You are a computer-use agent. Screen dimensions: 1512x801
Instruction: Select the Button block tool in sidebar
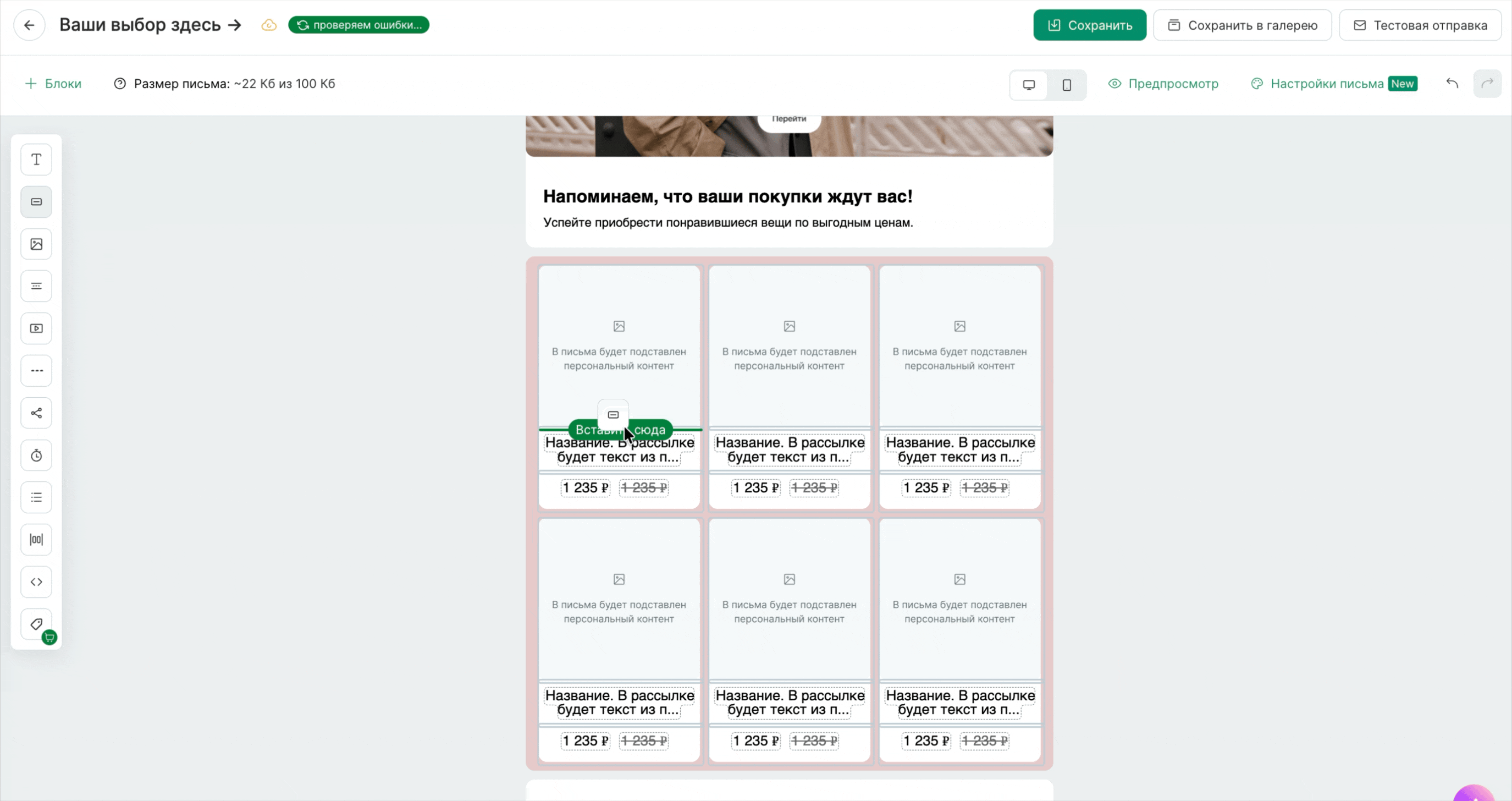pyautogui.click(x=36, y=202)
